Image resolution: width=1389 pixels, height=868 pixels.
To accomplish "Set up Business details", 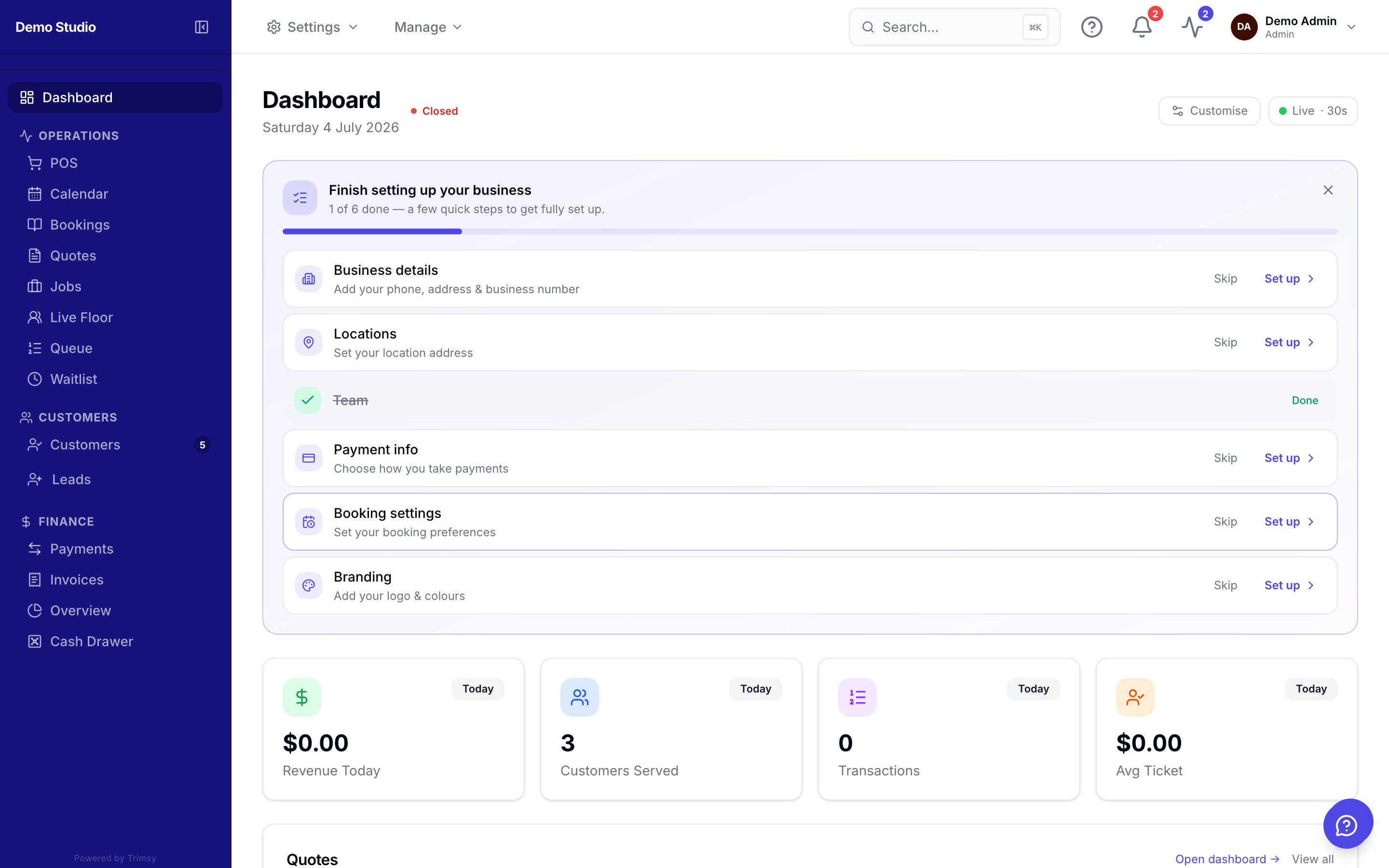I will point(1289,279).
